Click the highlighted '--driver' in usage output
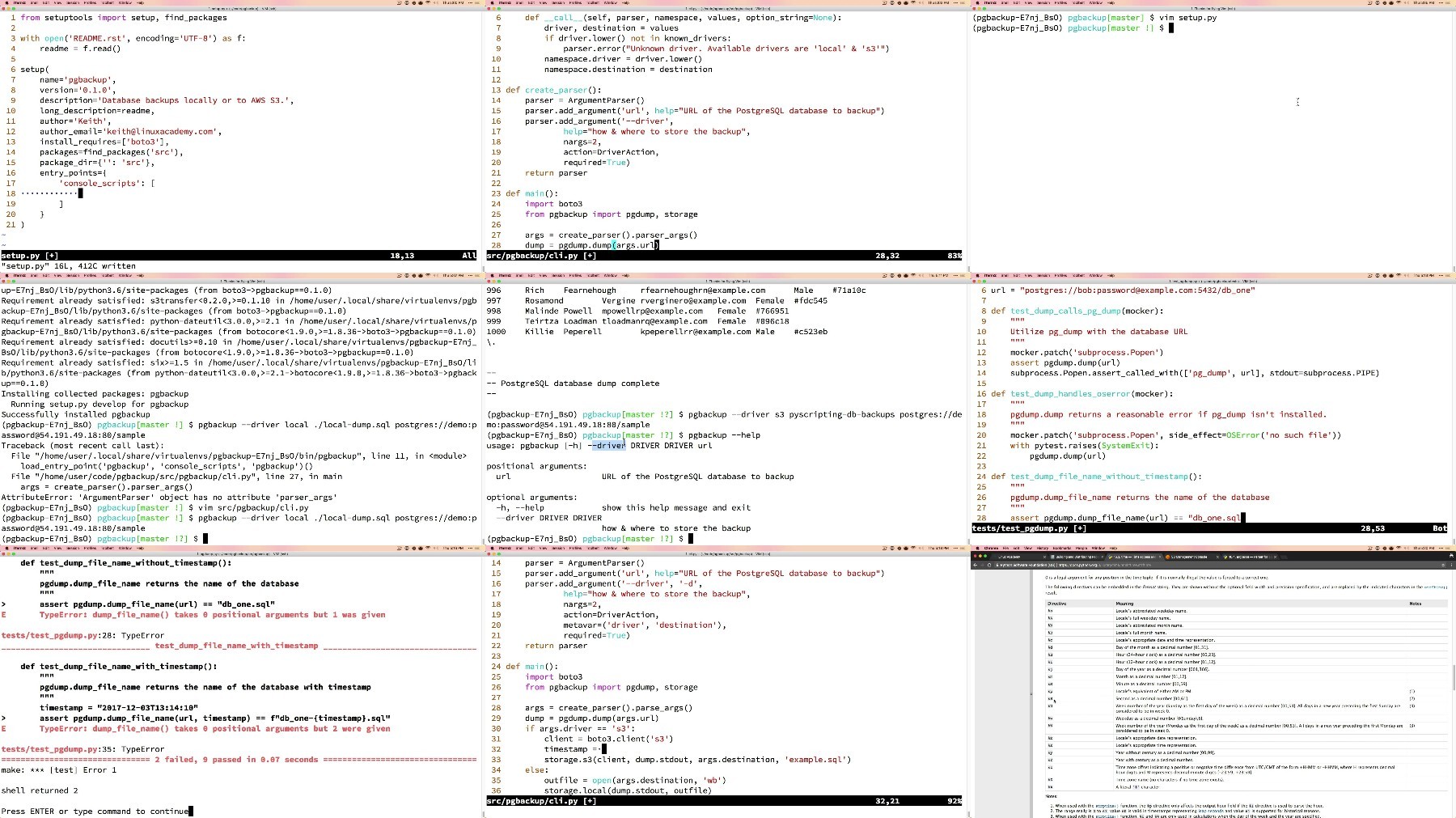The image size is (1456, 818). 609,446
